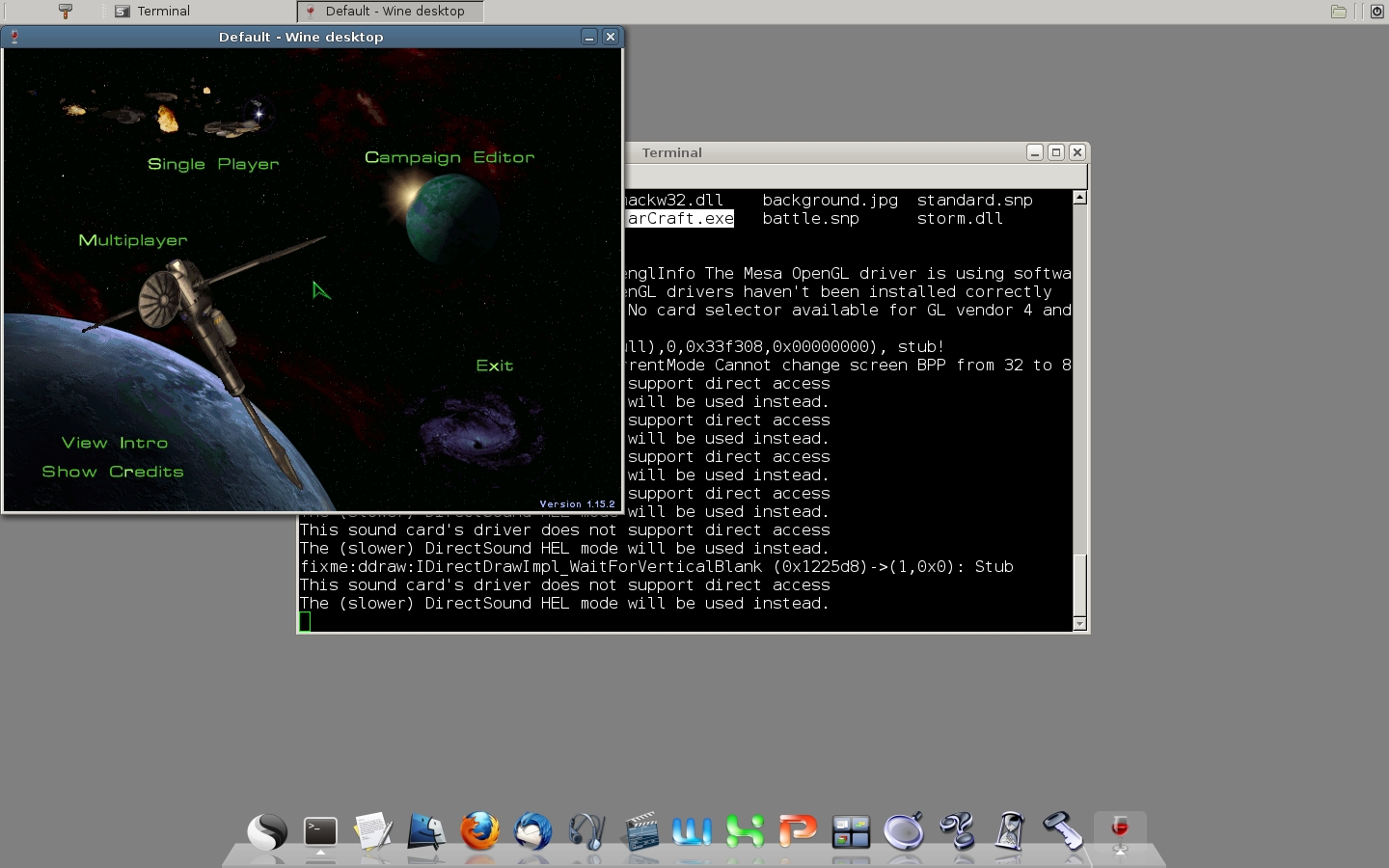This screenshot has height=868, width=1389.
Task: Open the folder icon in top-right panel
Action: 1339,12
